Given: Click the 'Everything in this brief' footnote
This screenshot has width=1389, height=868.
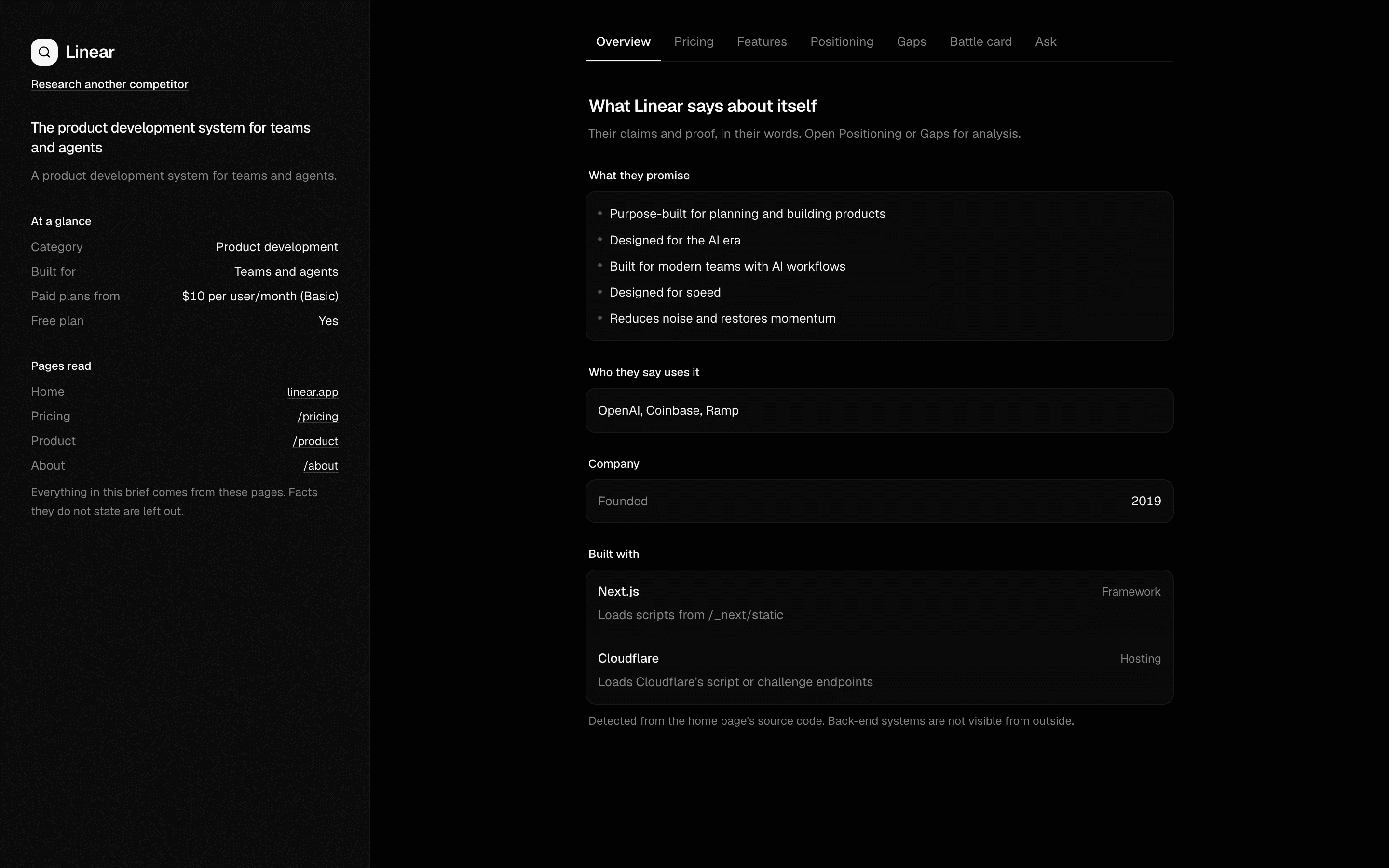Looking at the screenshot, I should pos(174,502).
